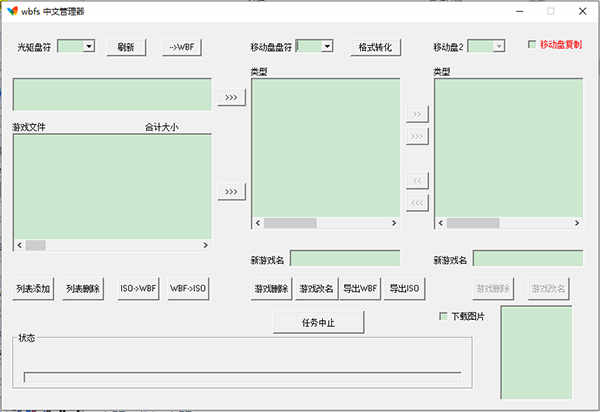Click the 合计大小 column header
The height and width of the screenshot is (412, 600).
coord(162,127)
